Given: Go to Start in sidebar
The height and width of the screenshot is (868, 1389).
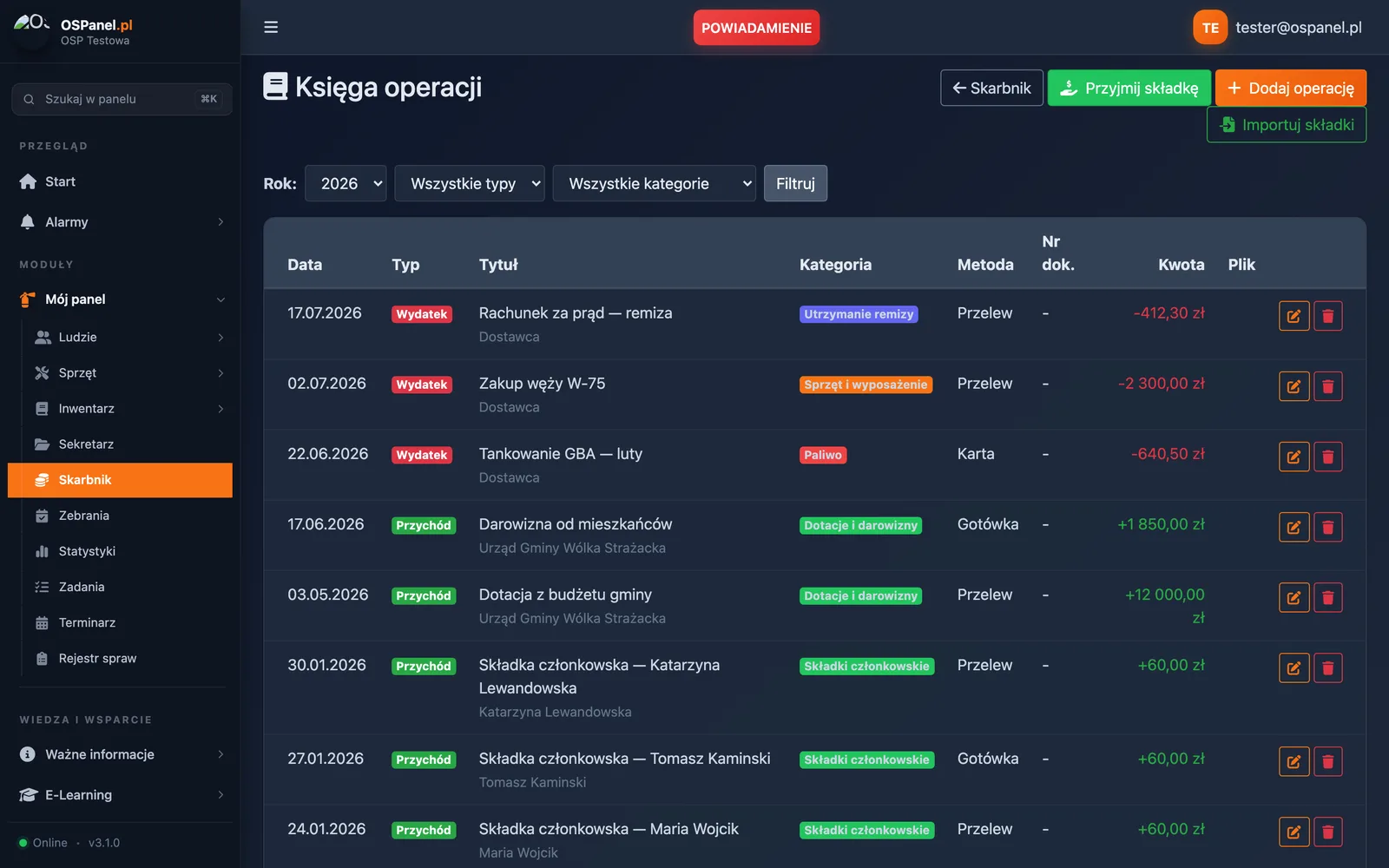Looking at the screenshot, I should tap(121, 181).
